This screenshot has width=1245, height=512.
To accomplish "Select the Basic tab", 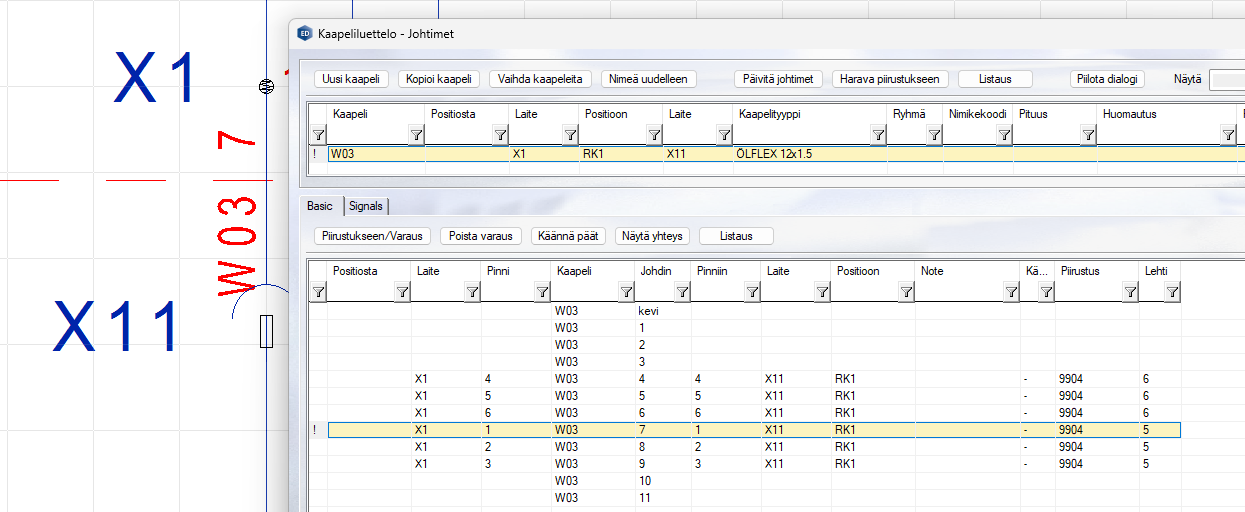I will click(x=320, y=206).
